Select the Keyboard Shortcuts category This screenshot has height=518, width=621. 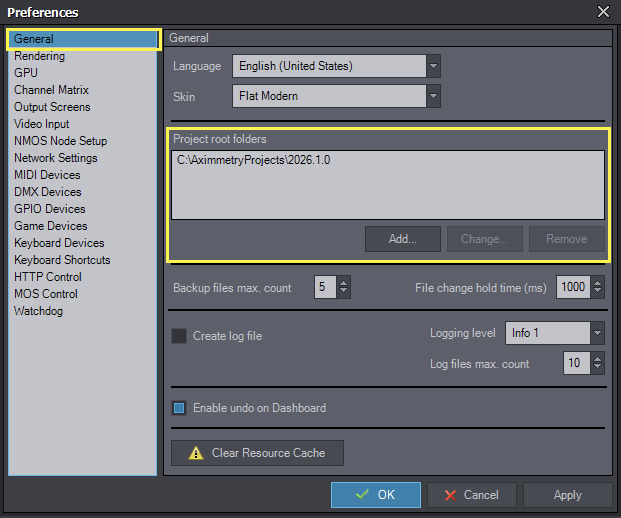coord(62,260)
